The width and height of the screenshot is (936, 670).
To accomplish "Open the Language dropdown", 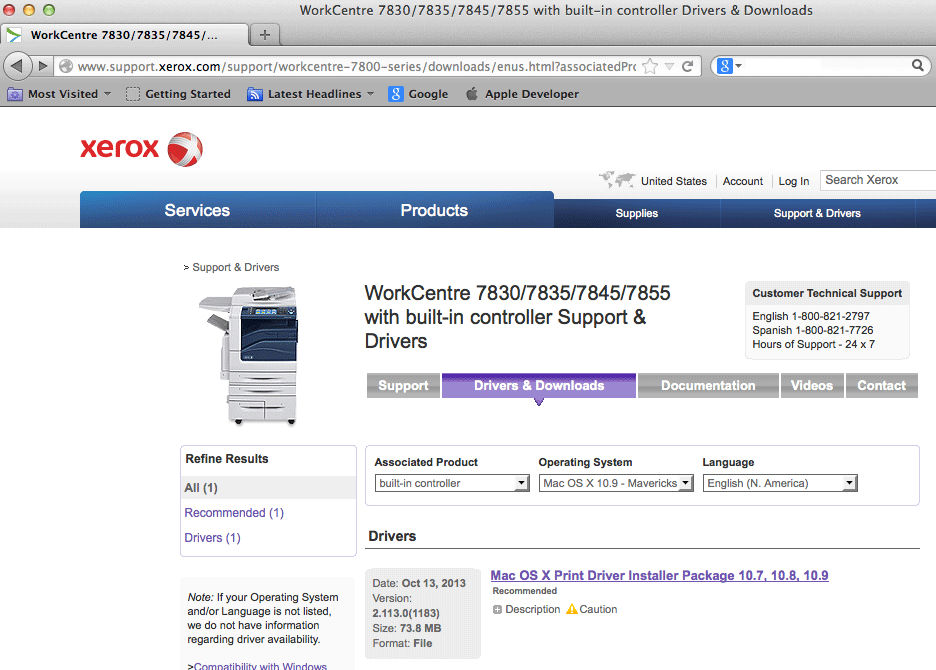I will pos(780,483).
